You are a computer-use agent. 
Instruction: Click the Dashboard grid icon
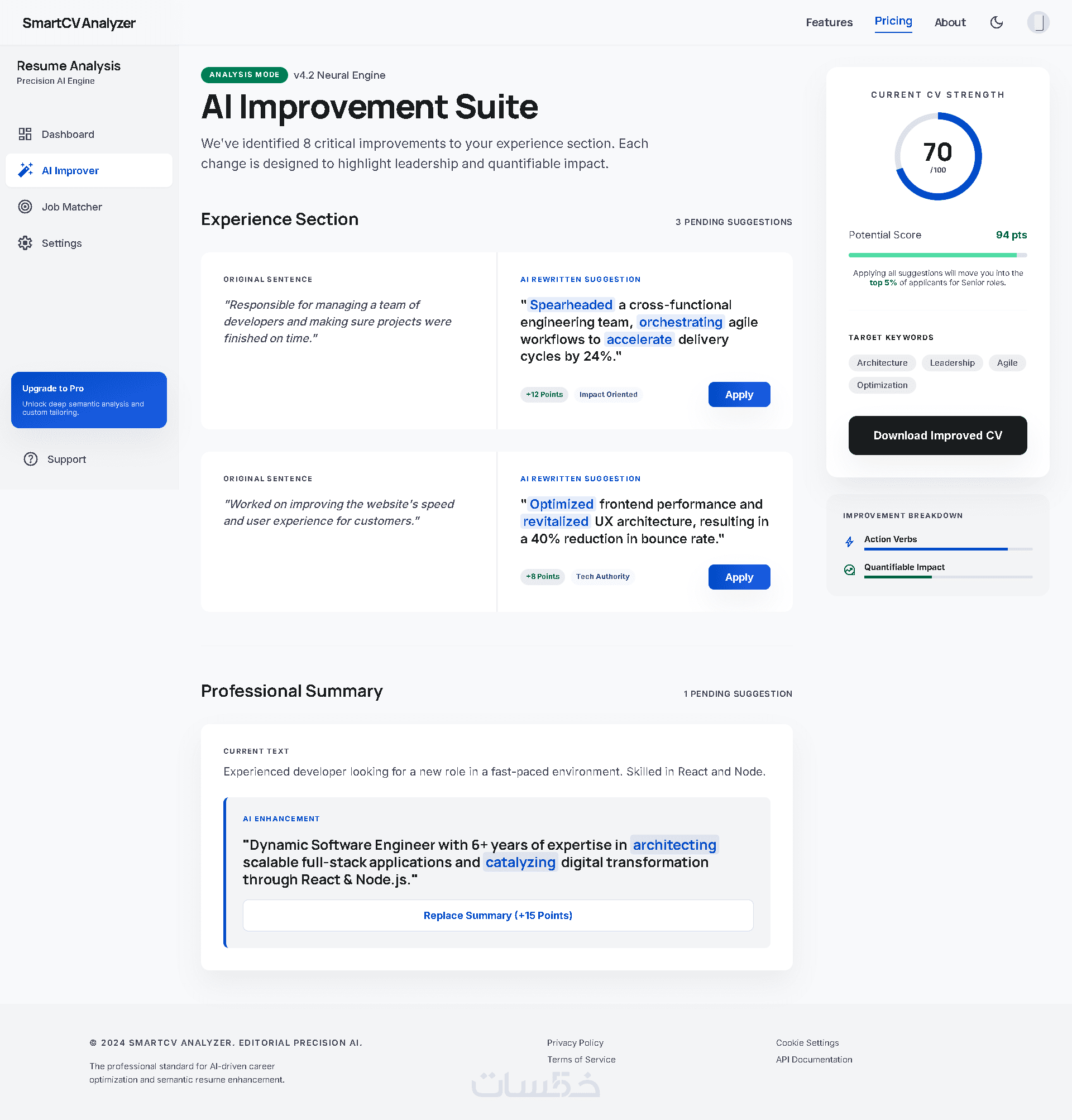pos(25,135)
